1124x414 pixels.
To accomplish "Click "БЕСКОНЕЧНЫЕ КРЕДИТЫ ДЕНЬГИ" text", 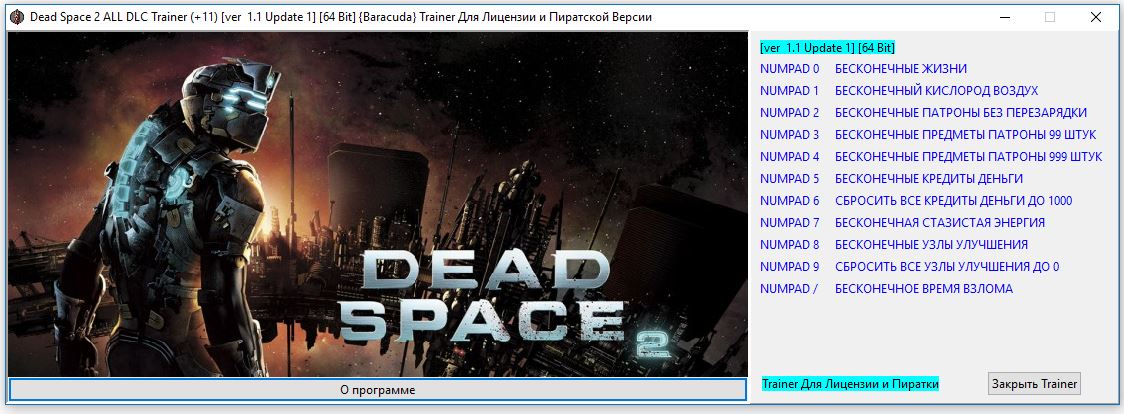I will point(929,178).
